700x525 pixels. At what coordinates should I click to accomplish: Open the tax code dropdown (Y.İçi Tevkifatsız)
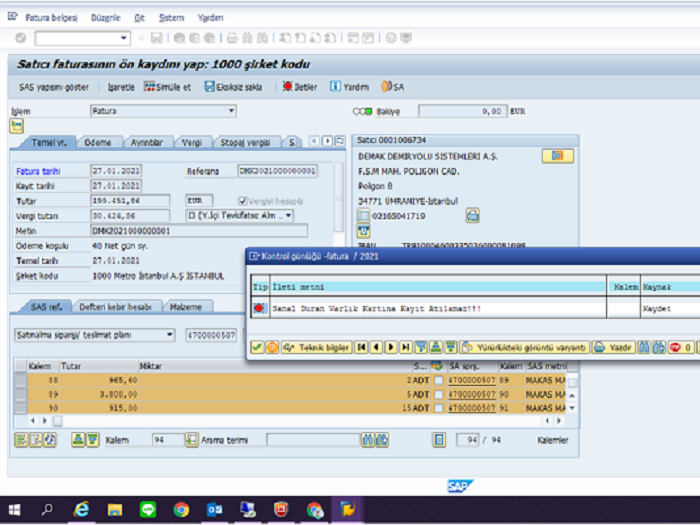coord(289,216)
